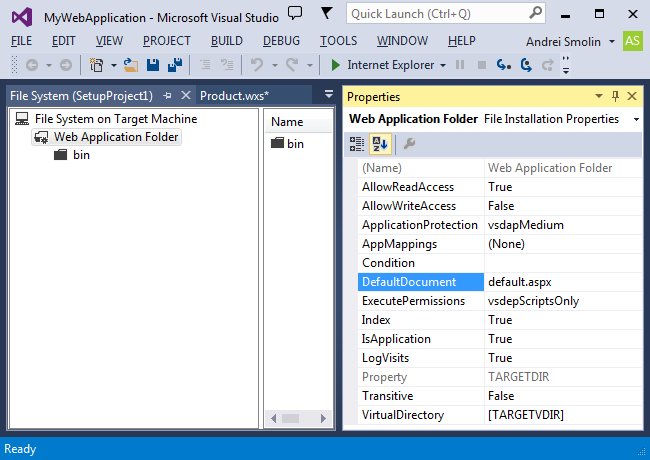Click the Redo toolbar icon
650x460 pixels.
[292, 65]
